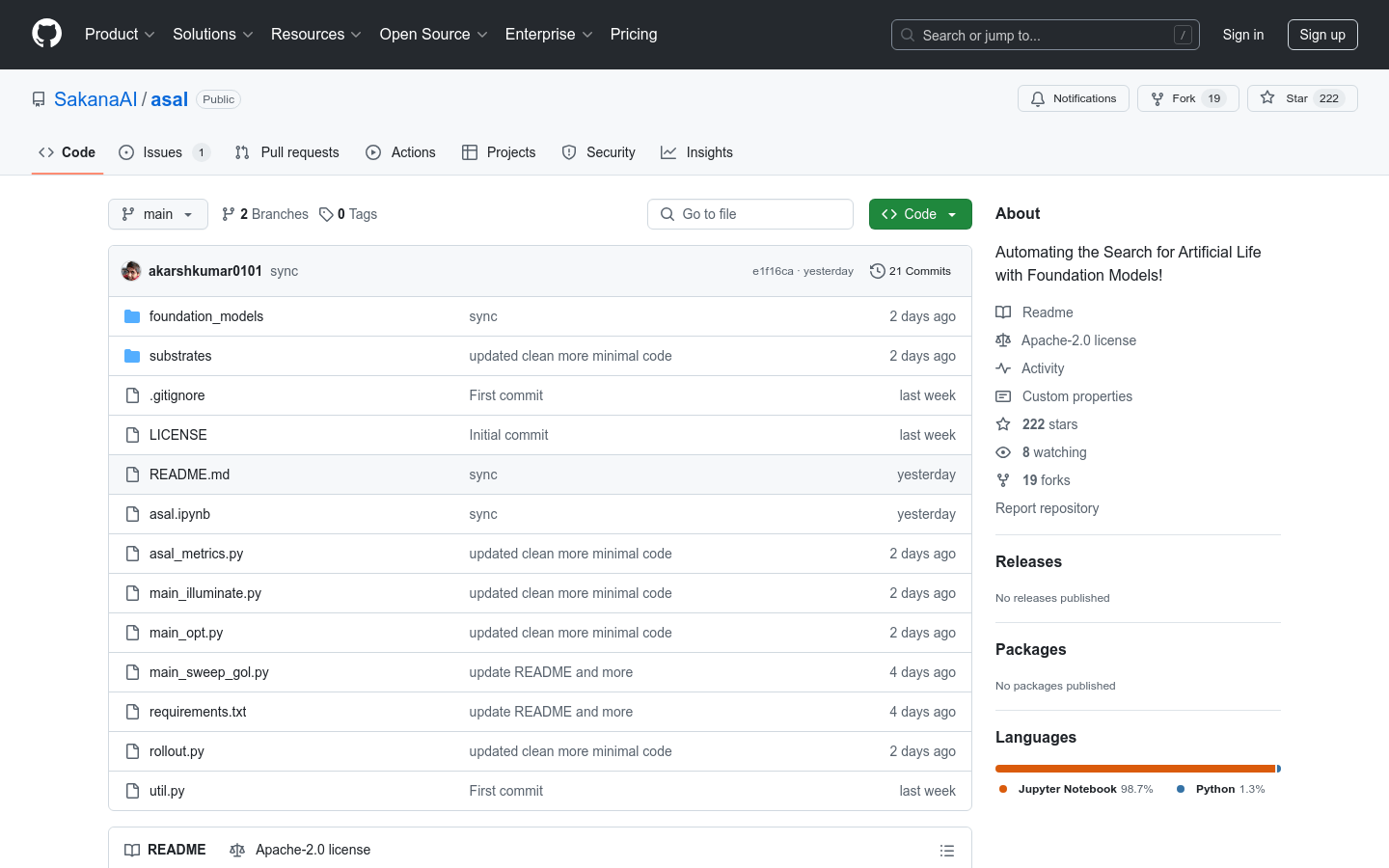Open main_sweep_gol.py

tap(209, 672)
